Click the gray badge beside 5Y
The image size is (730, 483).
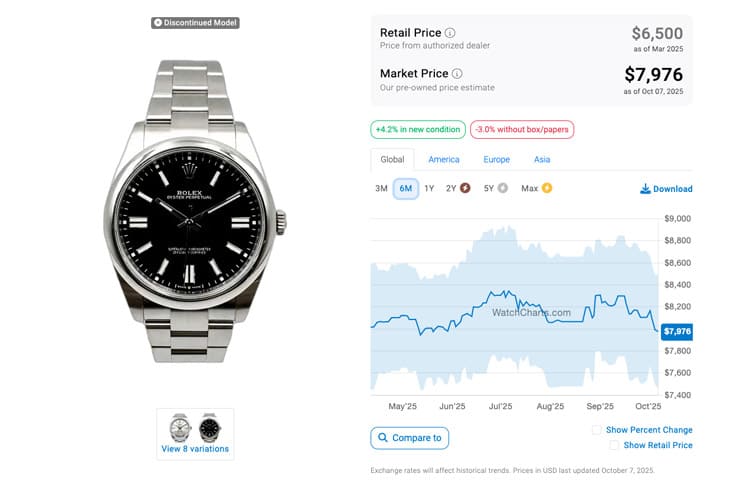(502, 188)
